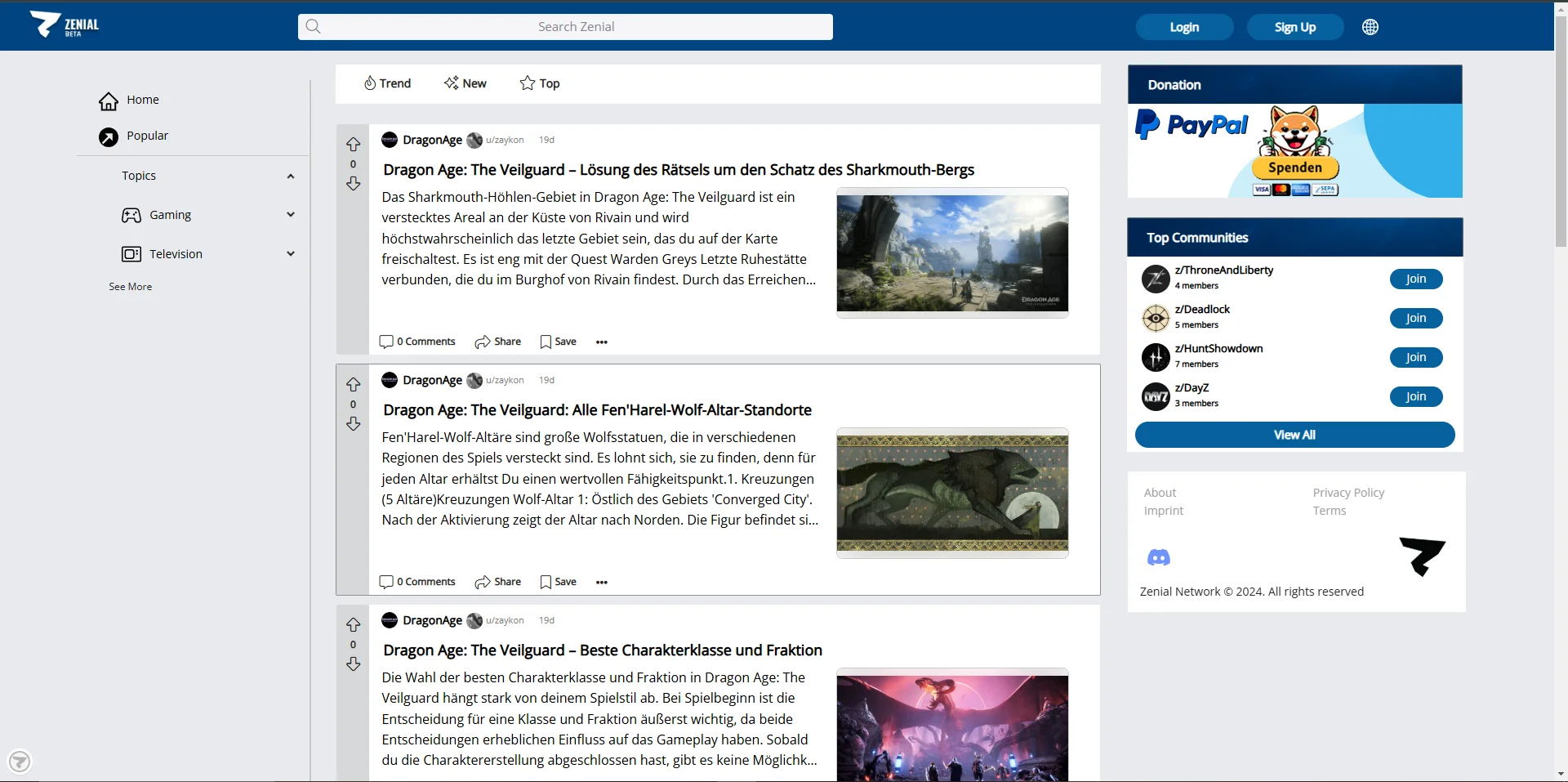Upvote the Beste Charakterklasse post
The width and height of the screenshot is (1568, 782).
[x=353, y=624]
